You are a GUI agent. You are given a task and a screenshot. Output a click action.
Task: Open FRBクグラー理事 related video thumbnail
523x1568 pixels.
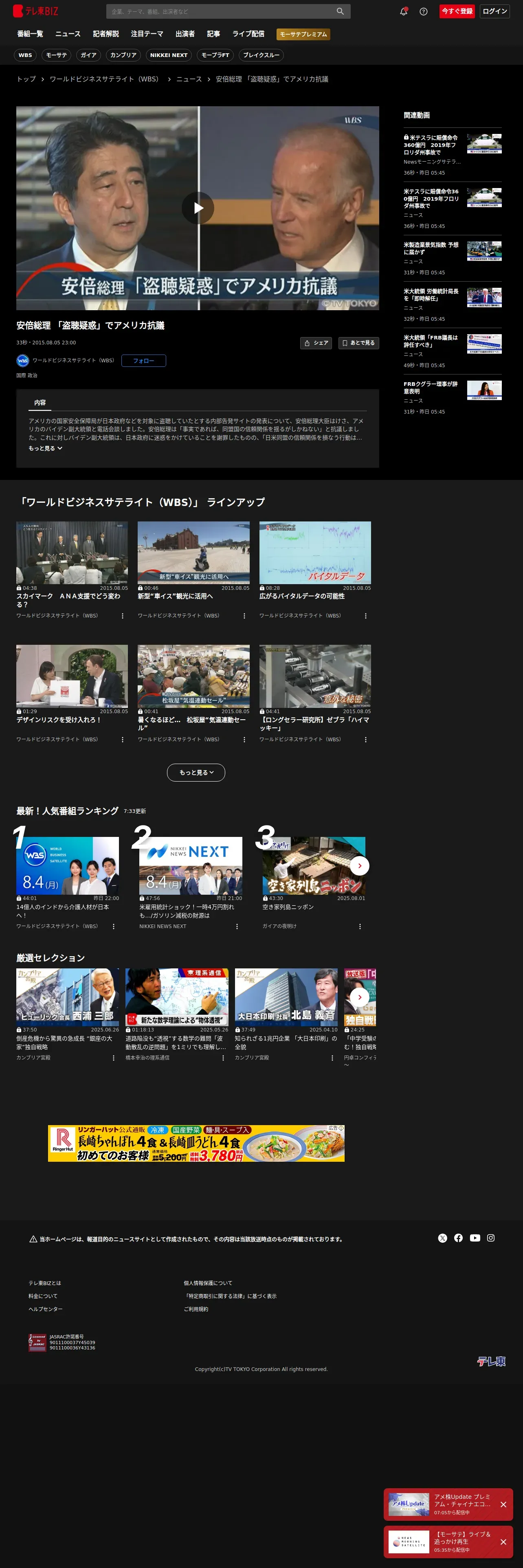click(485, 390)
